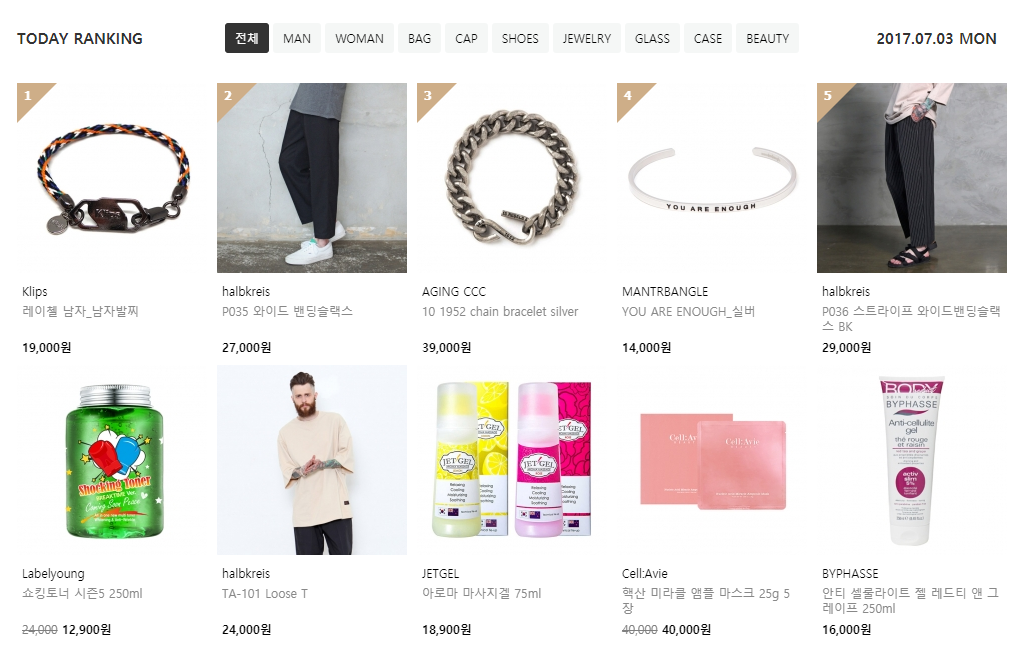1013x658 pixels.
Task: Select the 전체 category tab
Action: pyautogui.click(x=247, y=39)
